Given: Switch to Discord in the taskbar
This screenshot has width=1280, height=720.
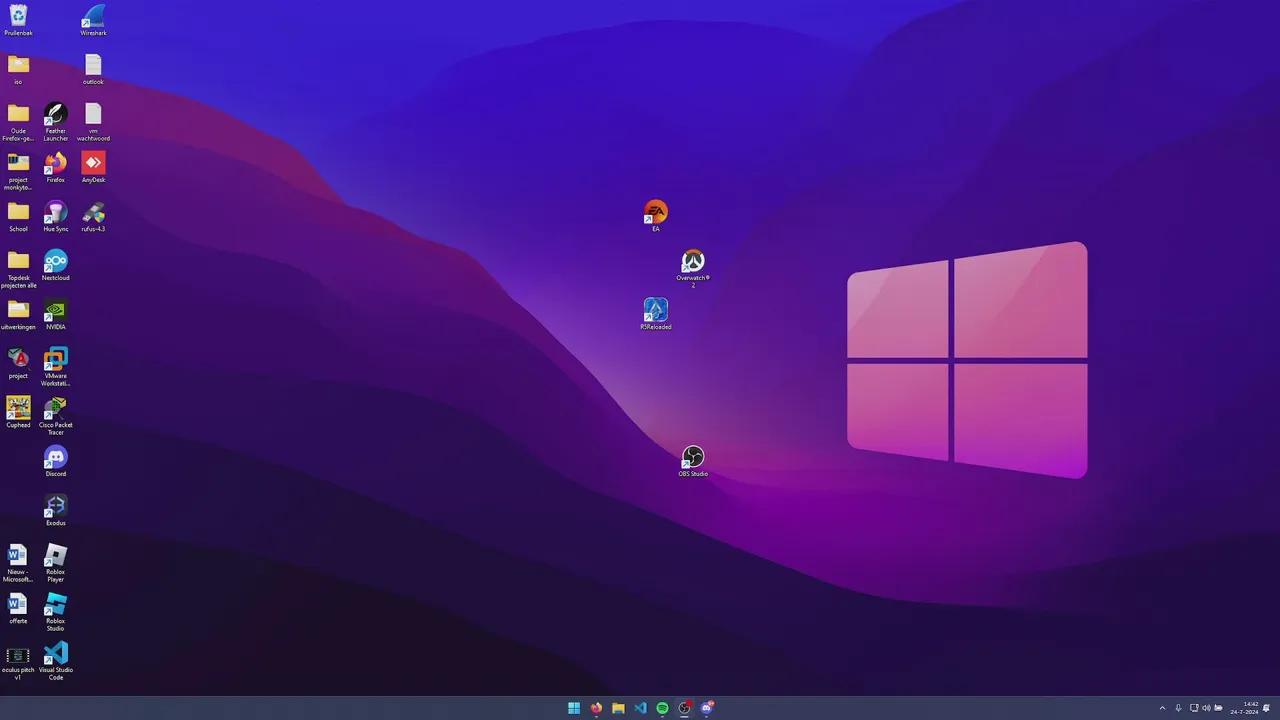Looking at the screenshot, I should click(707, 708).
